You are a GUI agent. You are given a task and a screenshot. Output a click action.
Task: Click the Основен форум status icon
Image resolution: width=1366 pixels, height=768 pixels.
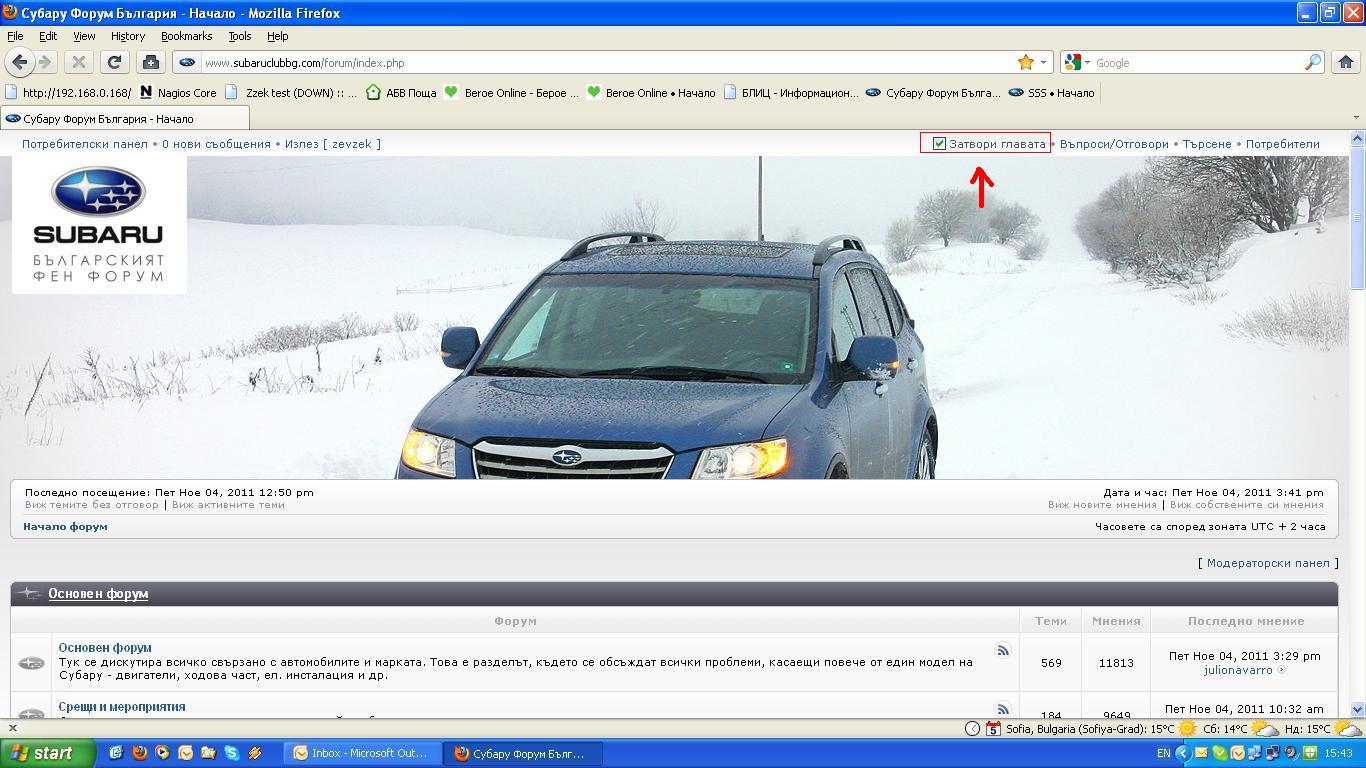[31, 662]
